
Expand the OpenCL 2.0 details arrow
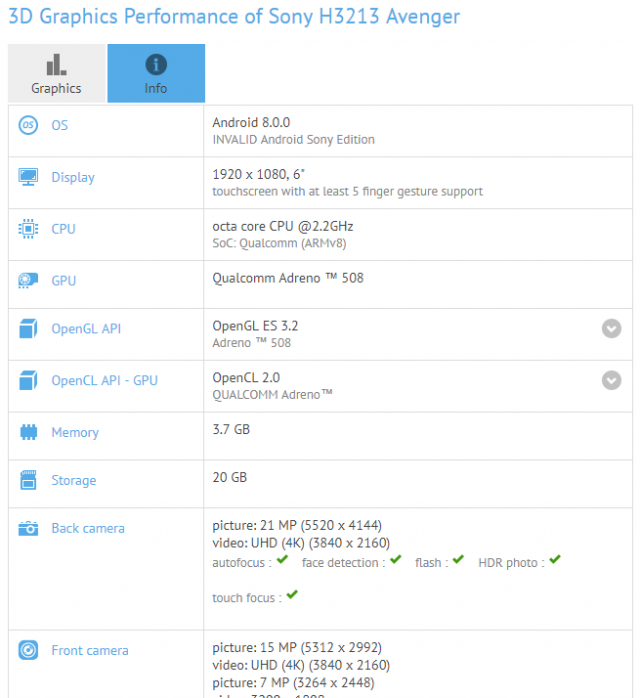point(612,380)
